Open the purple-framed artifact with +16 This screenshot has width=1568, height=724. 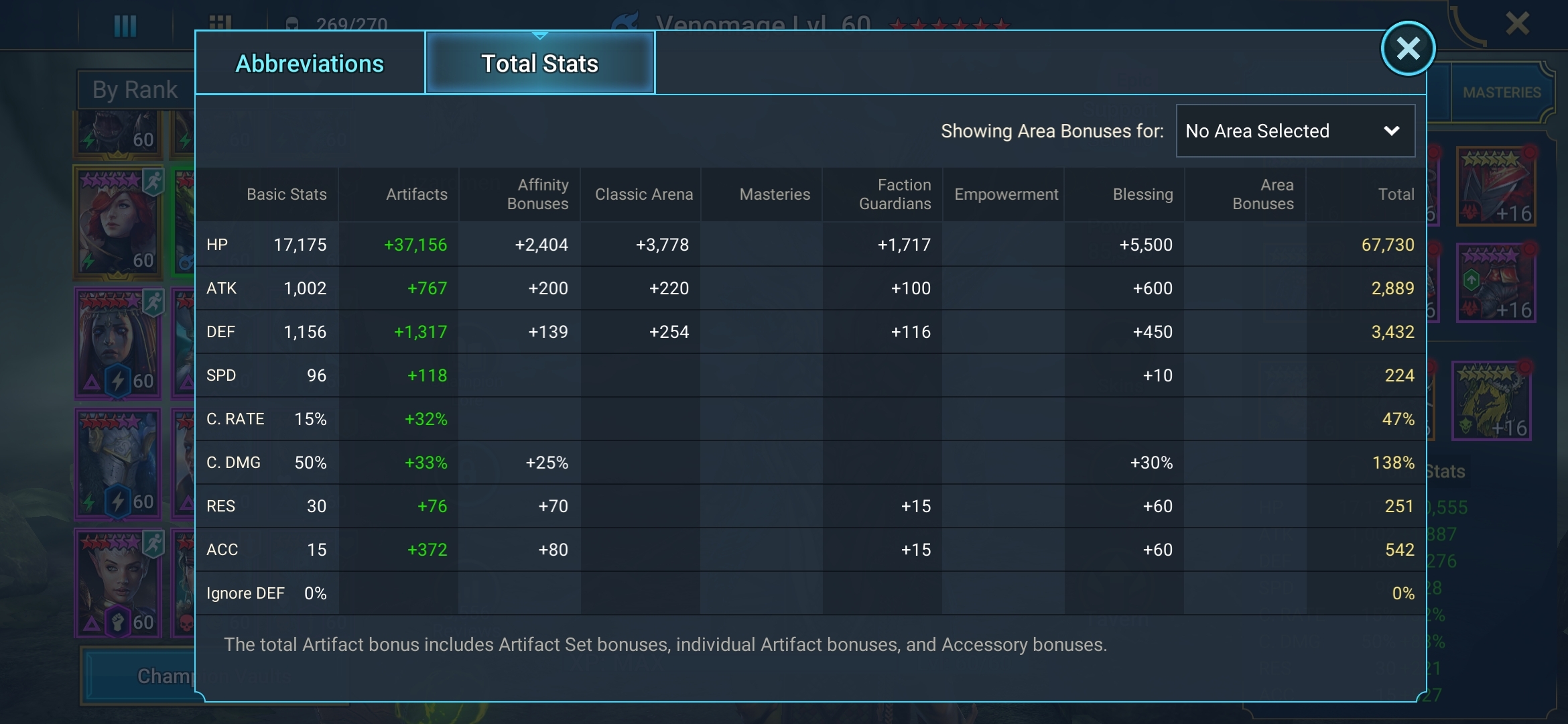[1496, 284]
